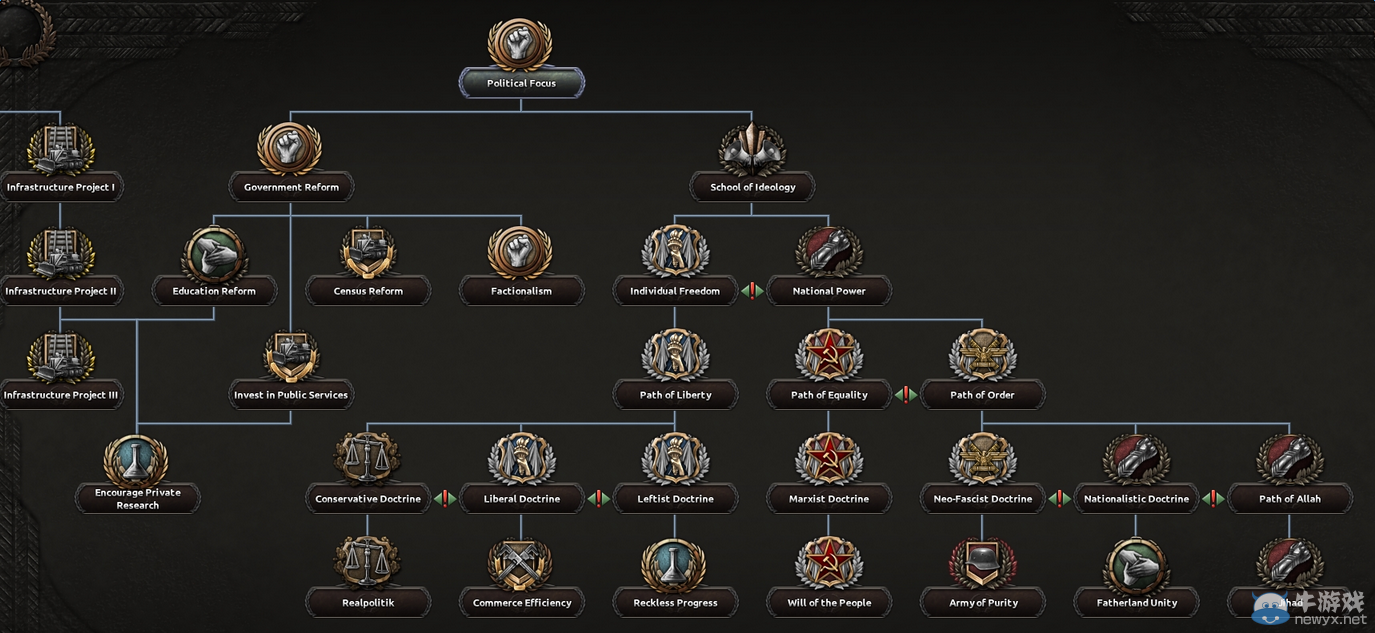Viewport: 1375px width, 633px height.
Task: Click exclusivity marker between Conservative and Liberal Doctrine
Action: tap(445, 499)
